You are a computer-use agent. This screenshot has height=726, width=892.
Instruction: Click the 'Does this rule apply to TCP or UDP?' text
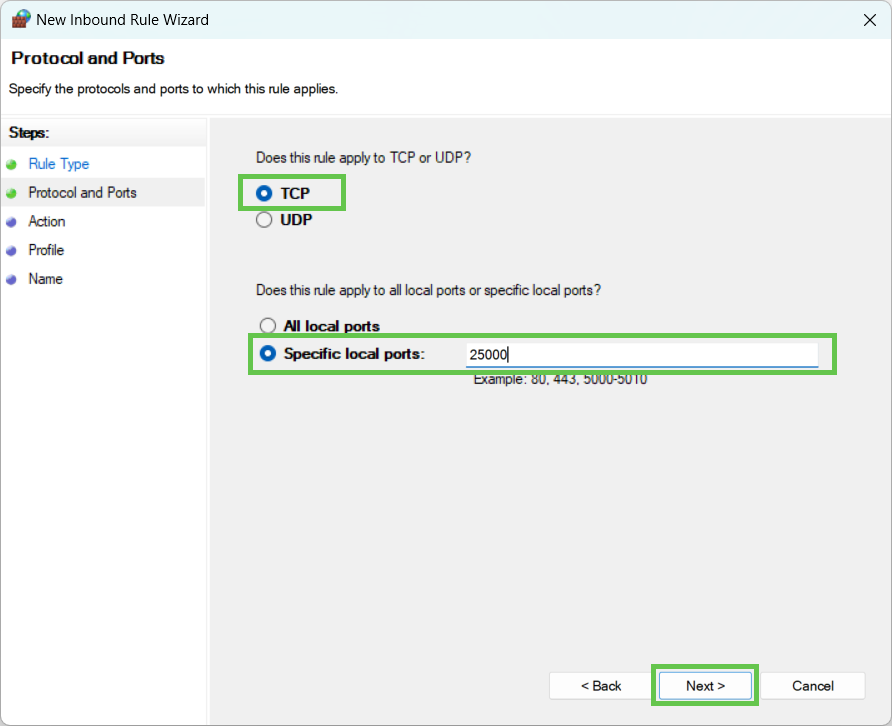364,158
